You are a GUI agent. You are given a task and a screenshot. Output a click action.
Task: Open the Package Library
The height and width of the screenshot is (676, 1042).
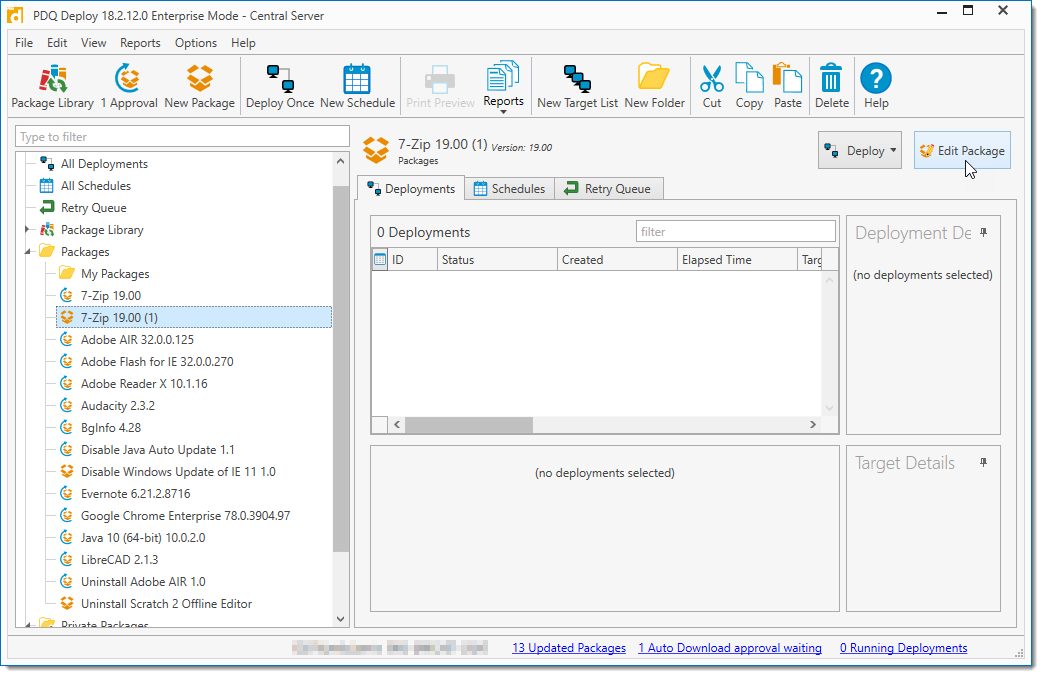51,85
